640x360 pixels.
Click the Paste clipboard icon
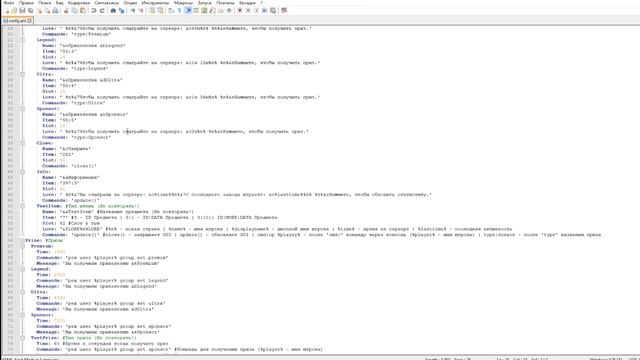[83, 10]
